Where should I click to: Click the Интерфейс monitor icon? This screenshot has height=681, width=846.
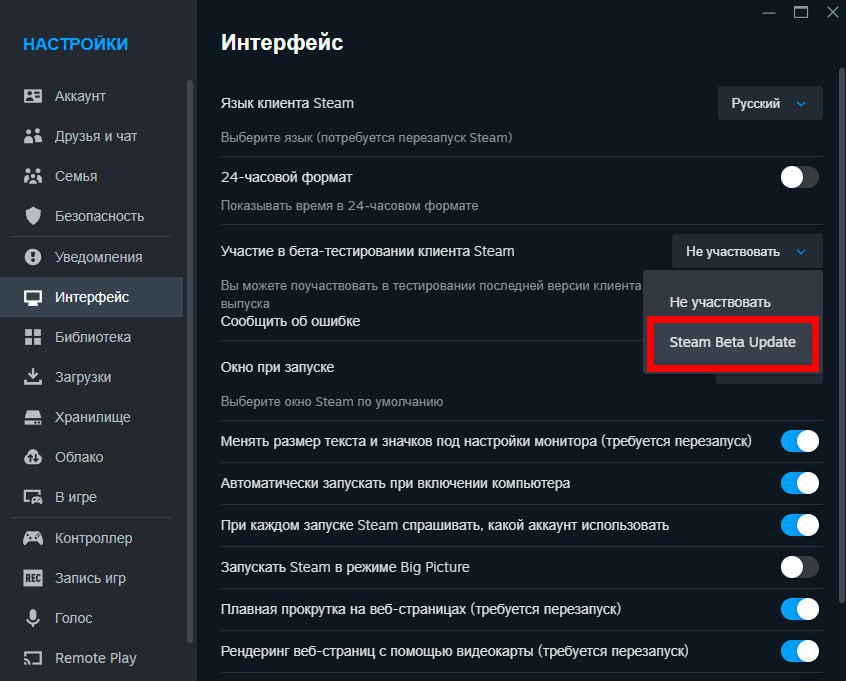33,297
